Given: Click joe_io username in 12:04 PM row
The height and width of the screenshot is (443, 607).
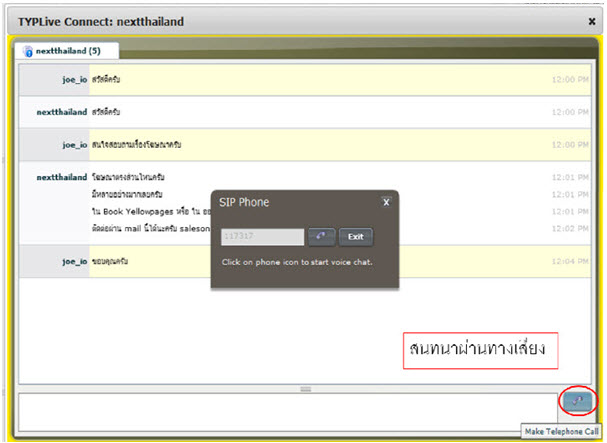Looking at the screenshot, I should pyautogui.click(x=75, y=262).
